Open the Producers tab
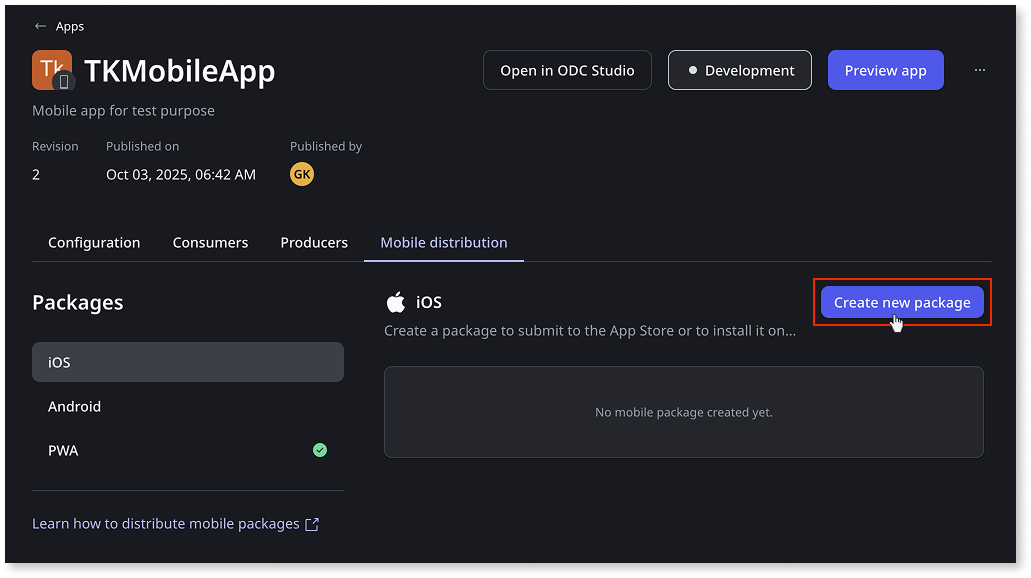 pyautogui.click(x=314, y=242)
